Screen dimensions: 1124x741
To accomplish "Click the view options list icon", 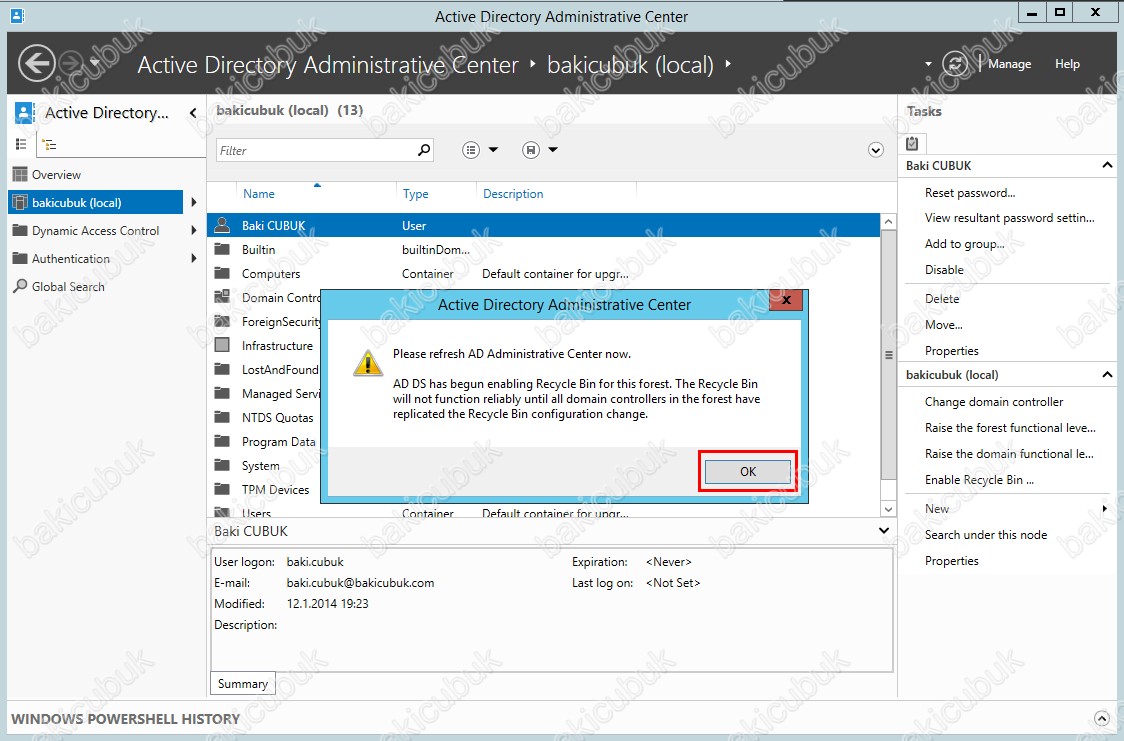I will point(471,150).
